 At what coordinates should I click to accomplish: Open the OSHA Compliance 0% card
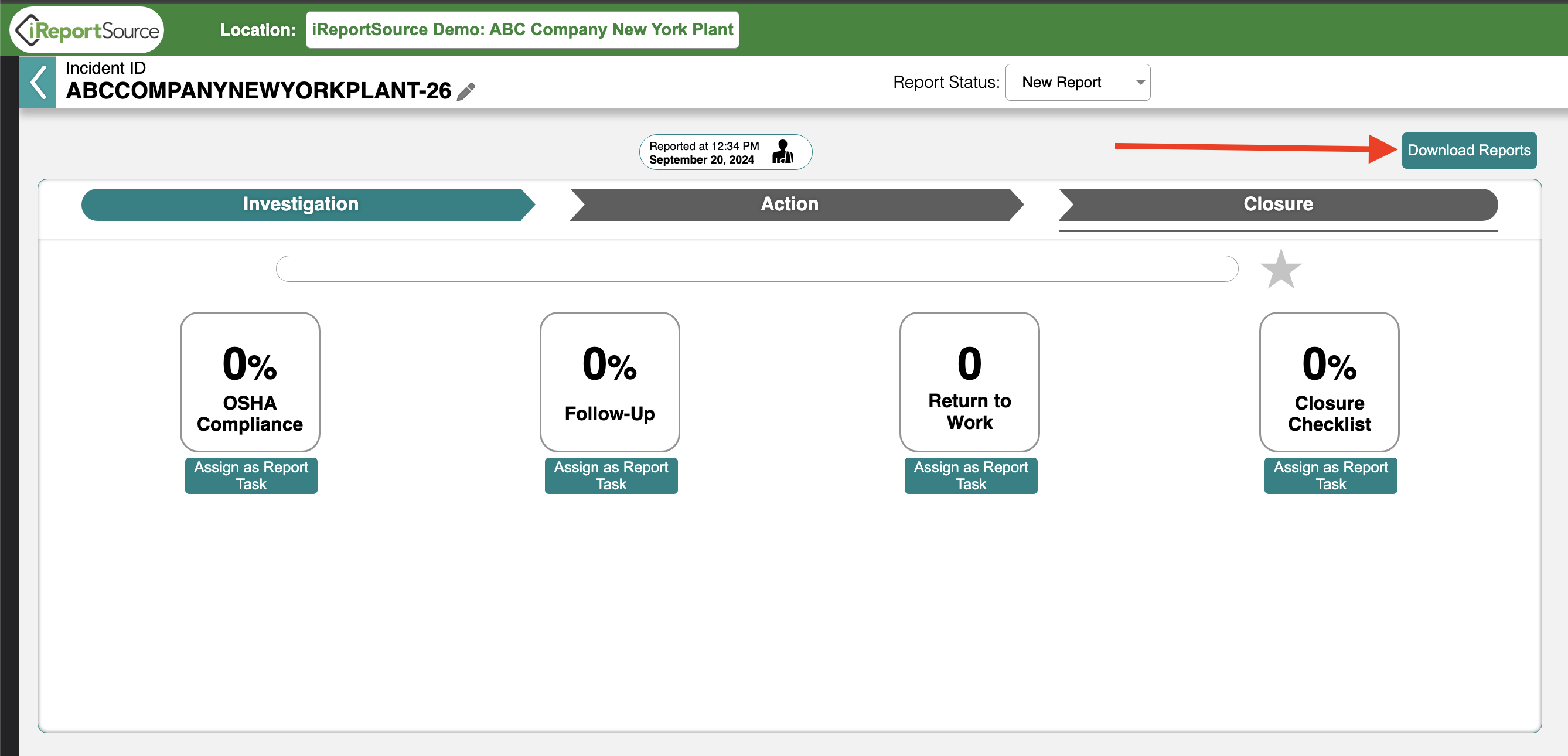(x=250, y=382)
